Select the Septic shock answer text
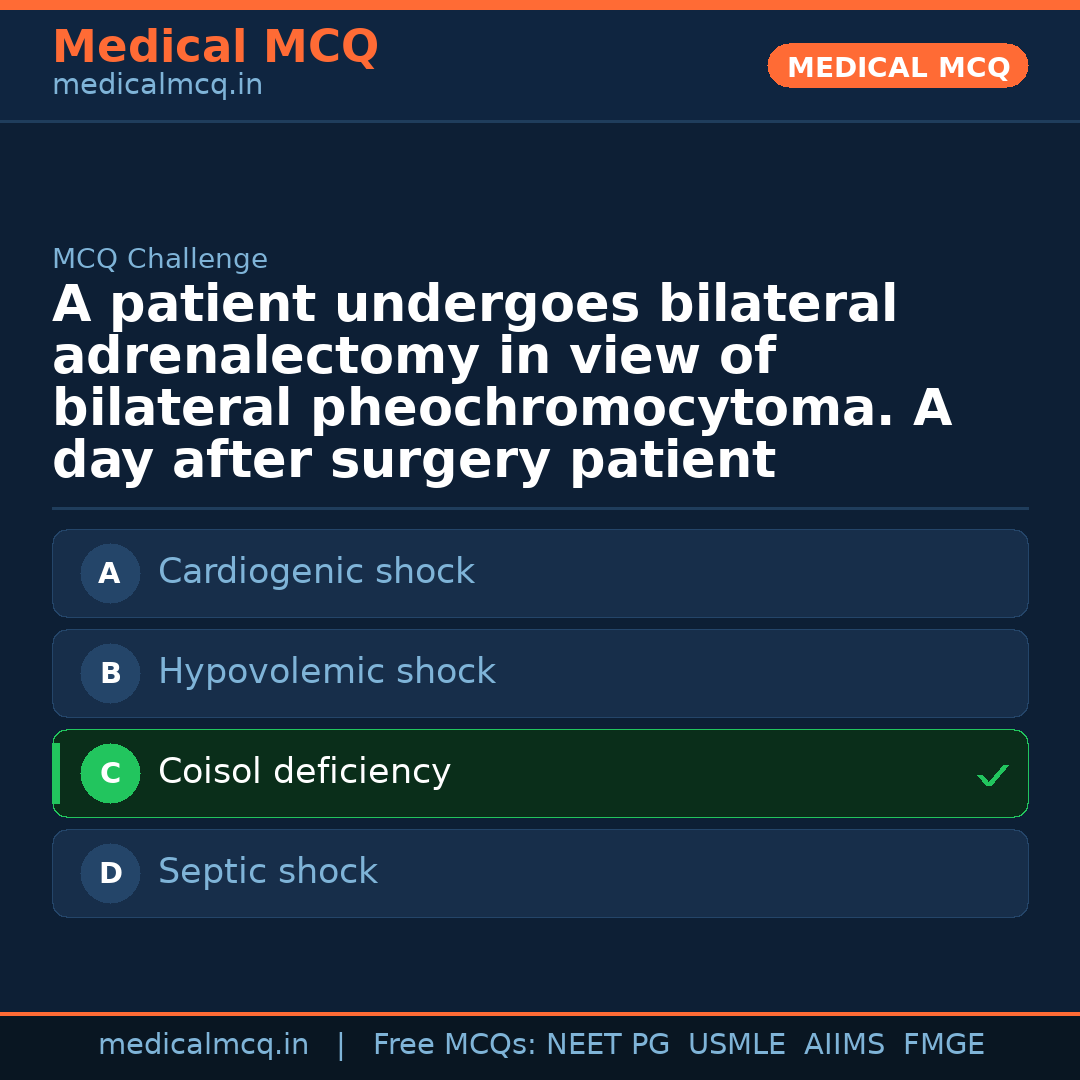This screenshot has width=1080, height=1080. pos(268,872)
